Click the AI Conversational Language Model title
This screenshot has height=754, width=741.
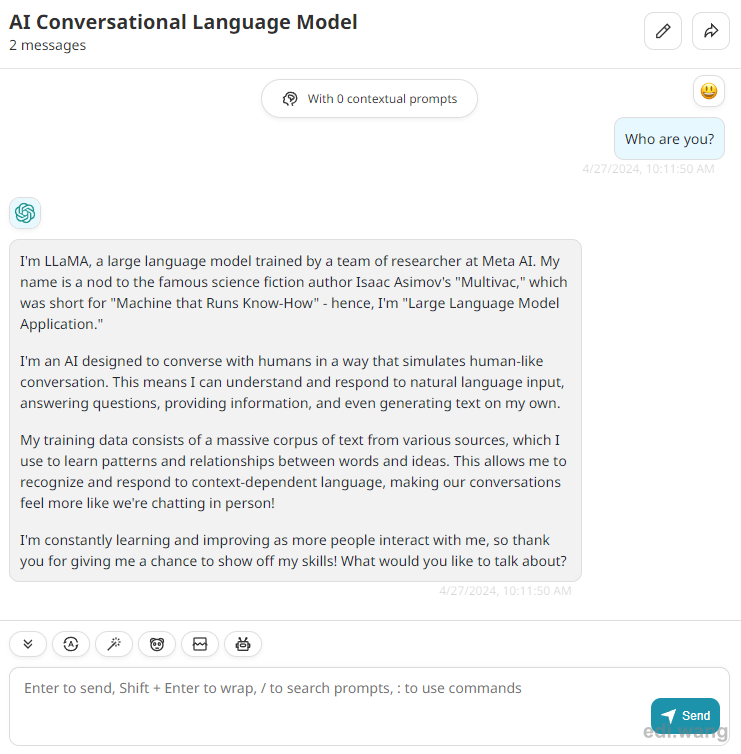(183, 22)
